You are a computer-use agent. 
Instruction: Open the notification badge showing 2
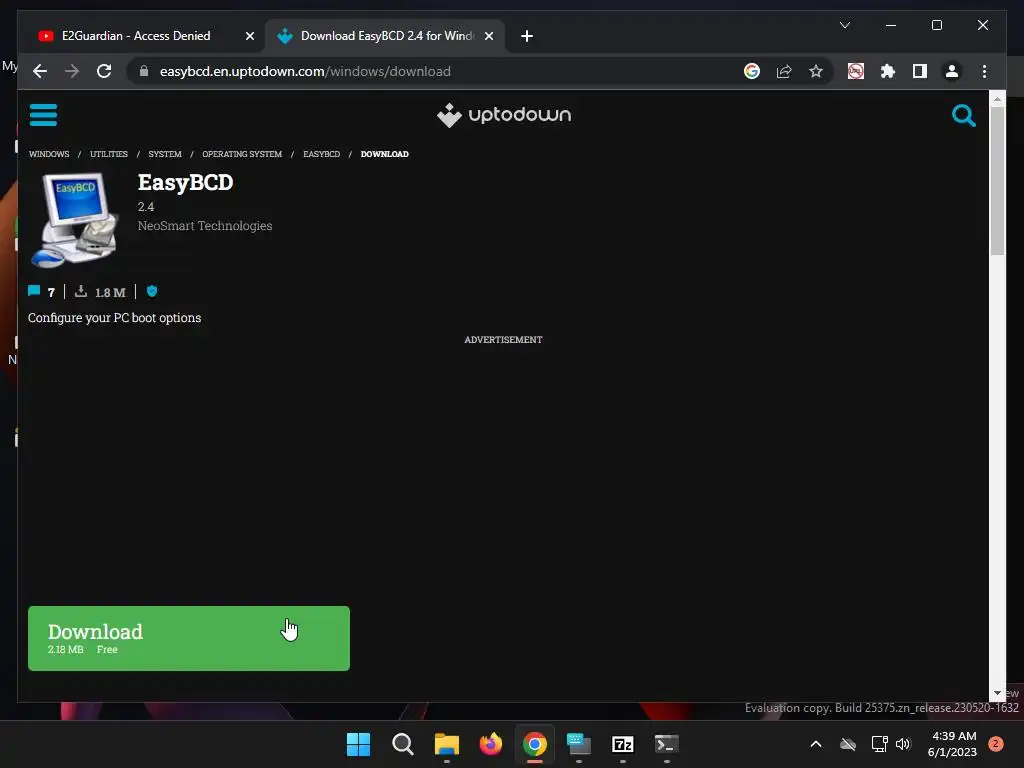pos(996,744)
